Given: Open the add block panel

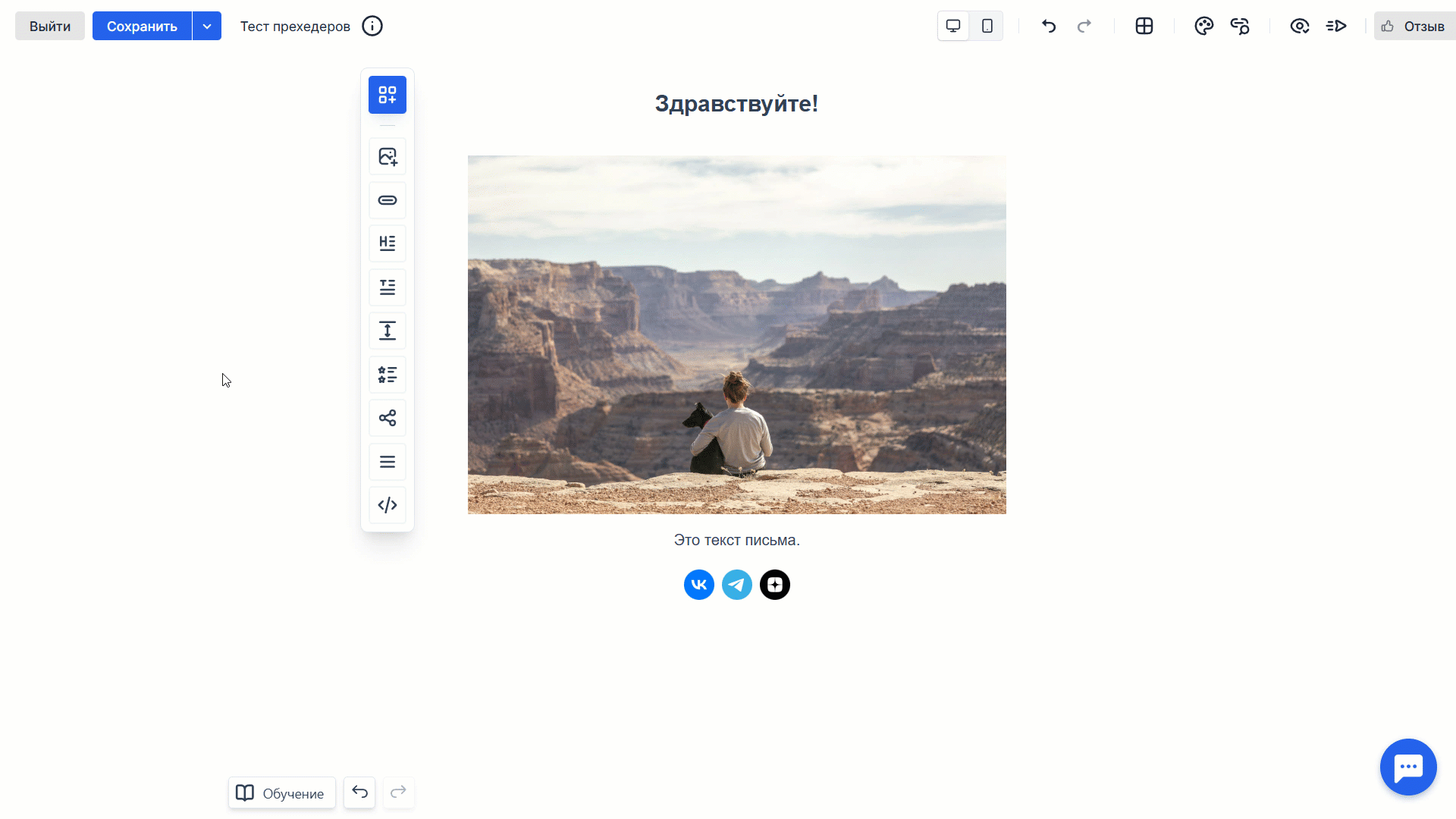Looking at the screenshot, I should pos(387,95).
